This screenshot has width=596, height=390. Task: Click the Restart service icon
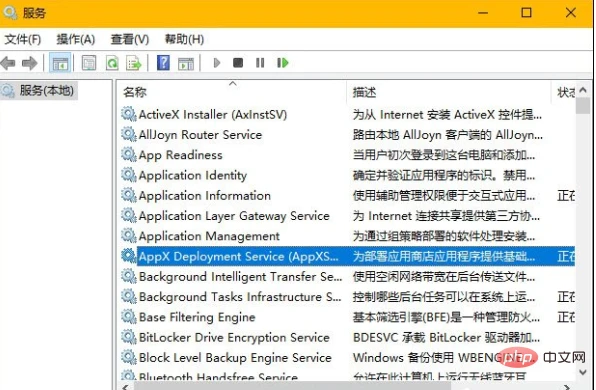[282, 63]
